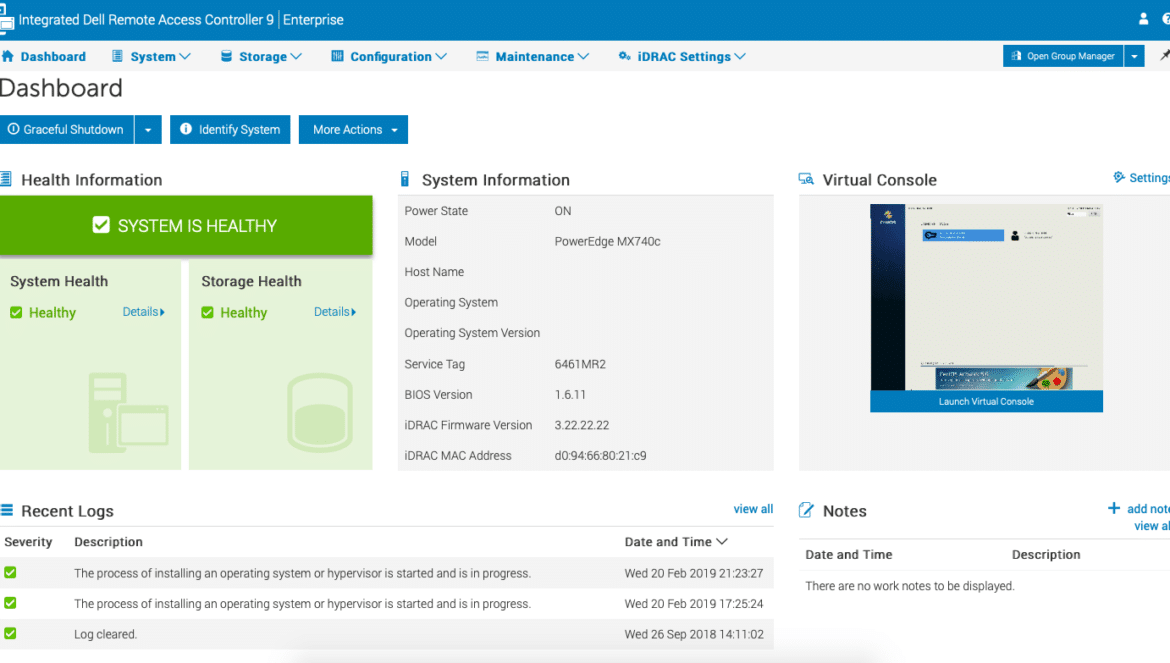Click System Health healthy check icon
This screenshot has width=1170, height=663.
click(16, 312)
